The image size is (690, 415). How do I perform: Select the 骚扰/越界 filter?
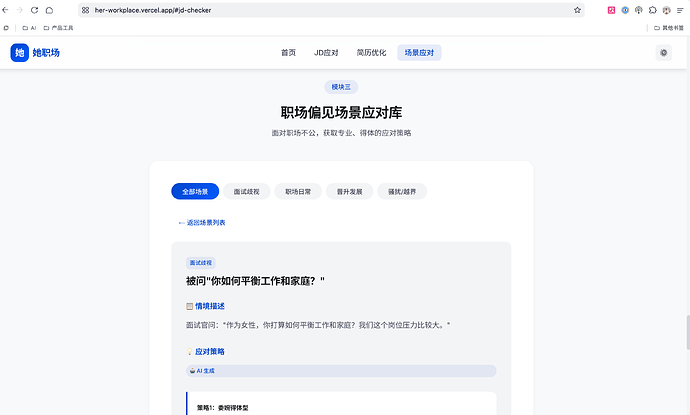(402, 191)
